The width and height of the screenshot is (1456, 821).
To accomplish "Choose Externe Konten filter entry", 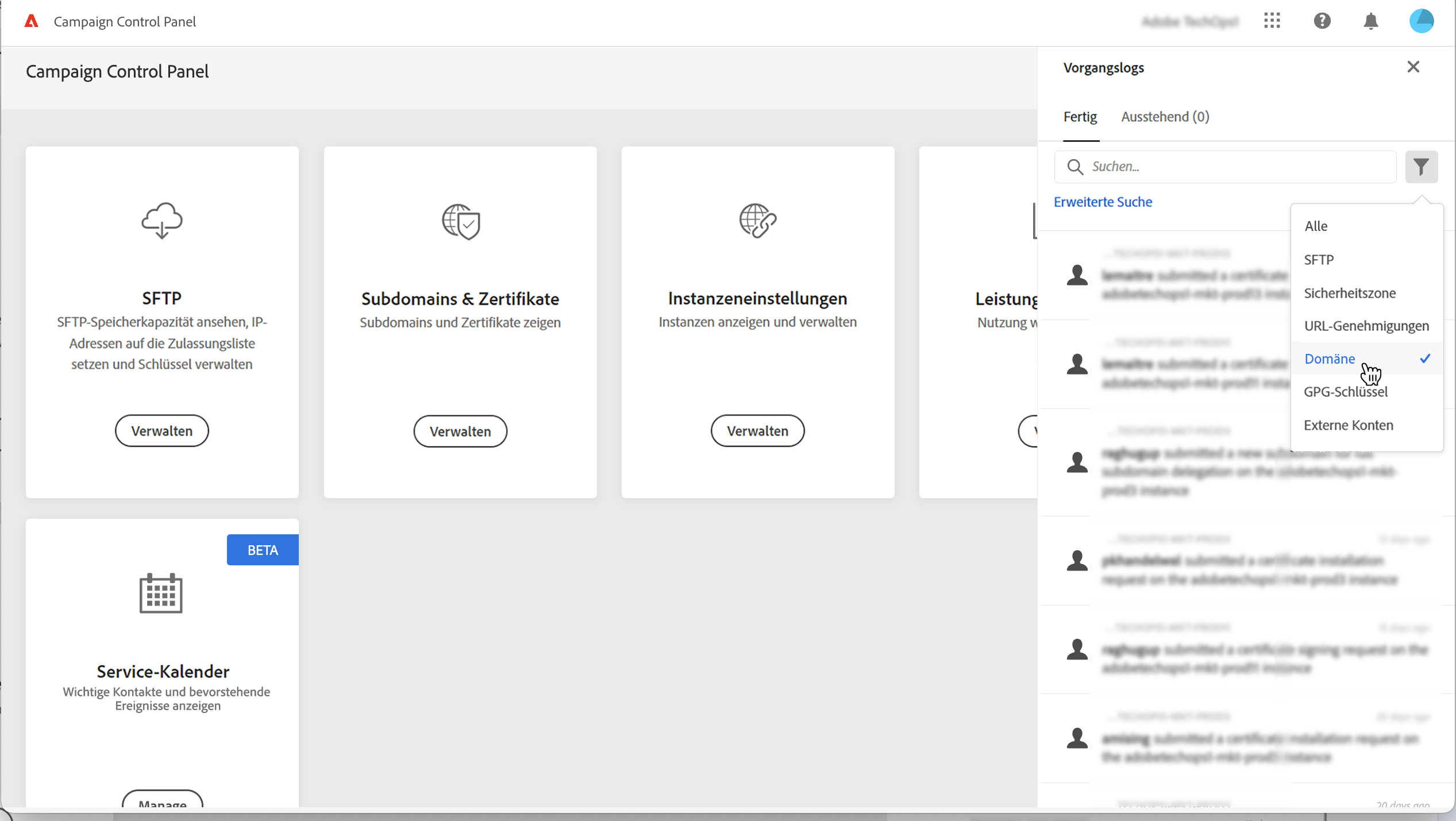I will 1348,425.
